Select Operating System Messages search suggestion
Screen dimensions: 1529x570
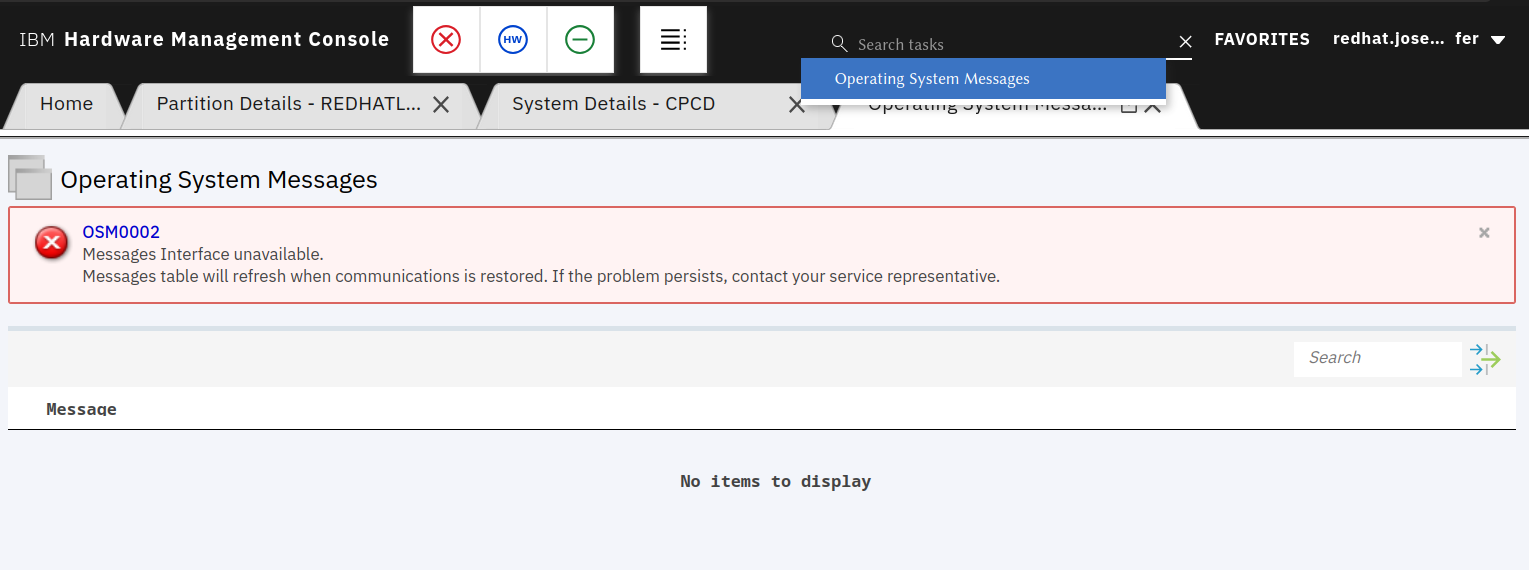tap(932, 79)
